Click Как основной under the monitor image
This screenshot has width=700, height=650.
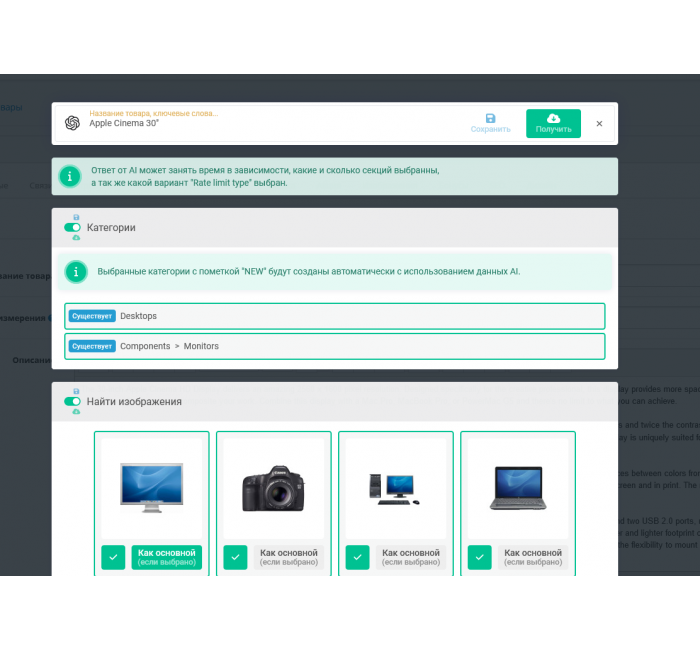167,557
